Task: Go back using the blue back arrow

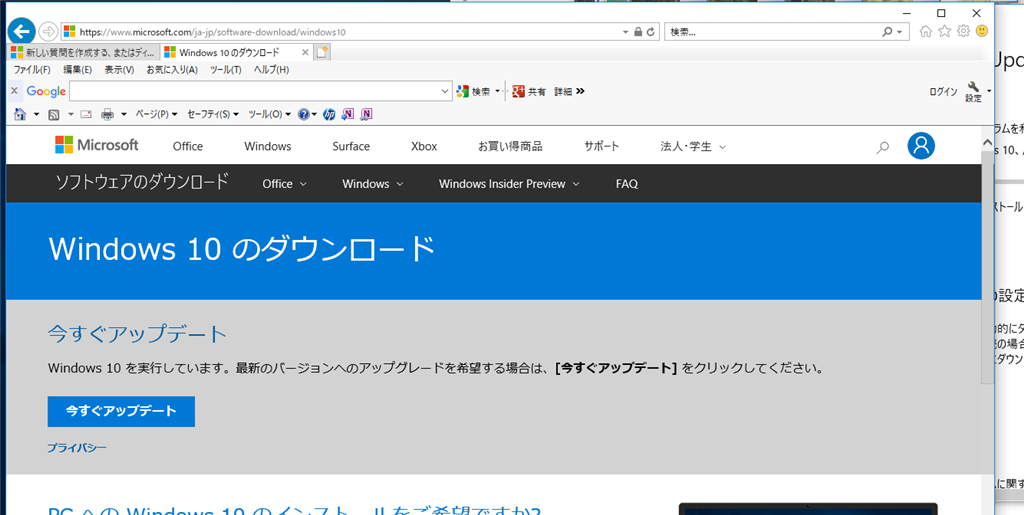Action: tap(22, 31)
